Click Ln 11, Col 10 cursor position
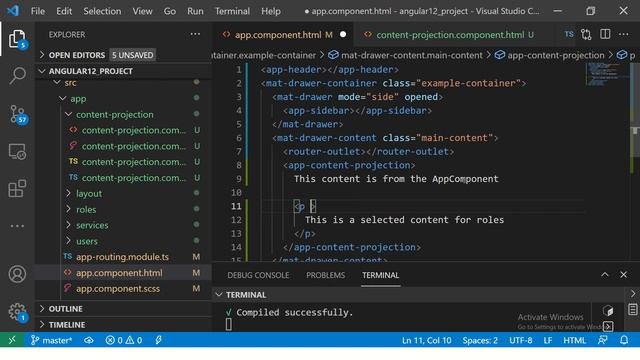This screenshot has height=360, width=640. click(x=426, y=340)
